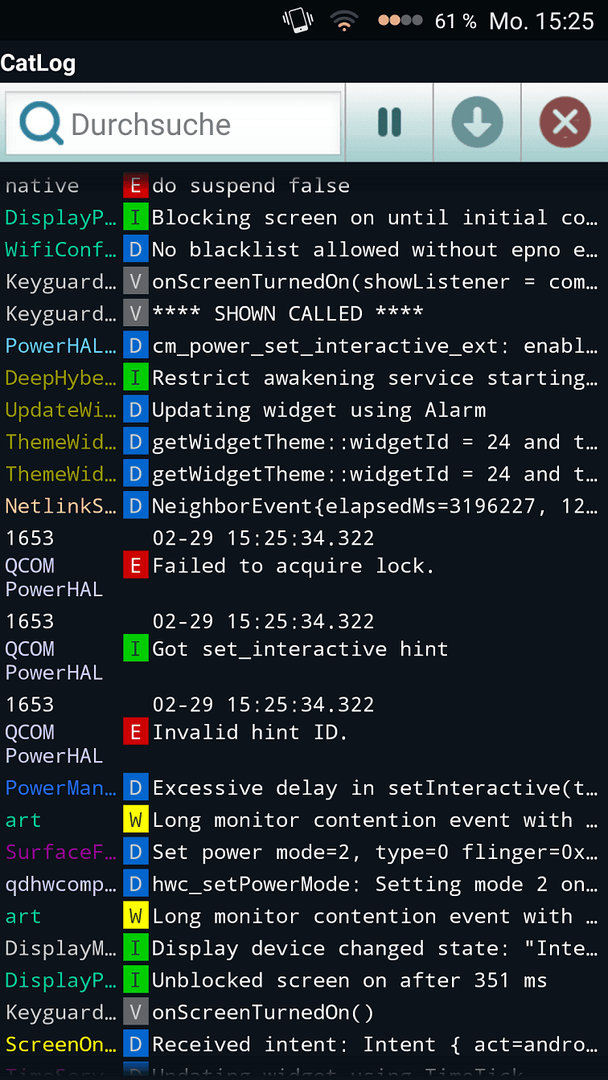
Task: Tap the green I badge for 'Got set_interactive hint'
Action: [136, 649]
